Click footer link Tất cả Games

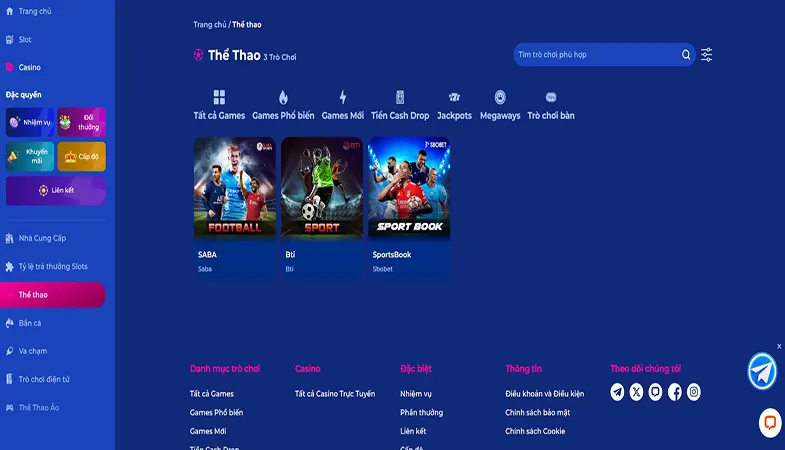212,394
